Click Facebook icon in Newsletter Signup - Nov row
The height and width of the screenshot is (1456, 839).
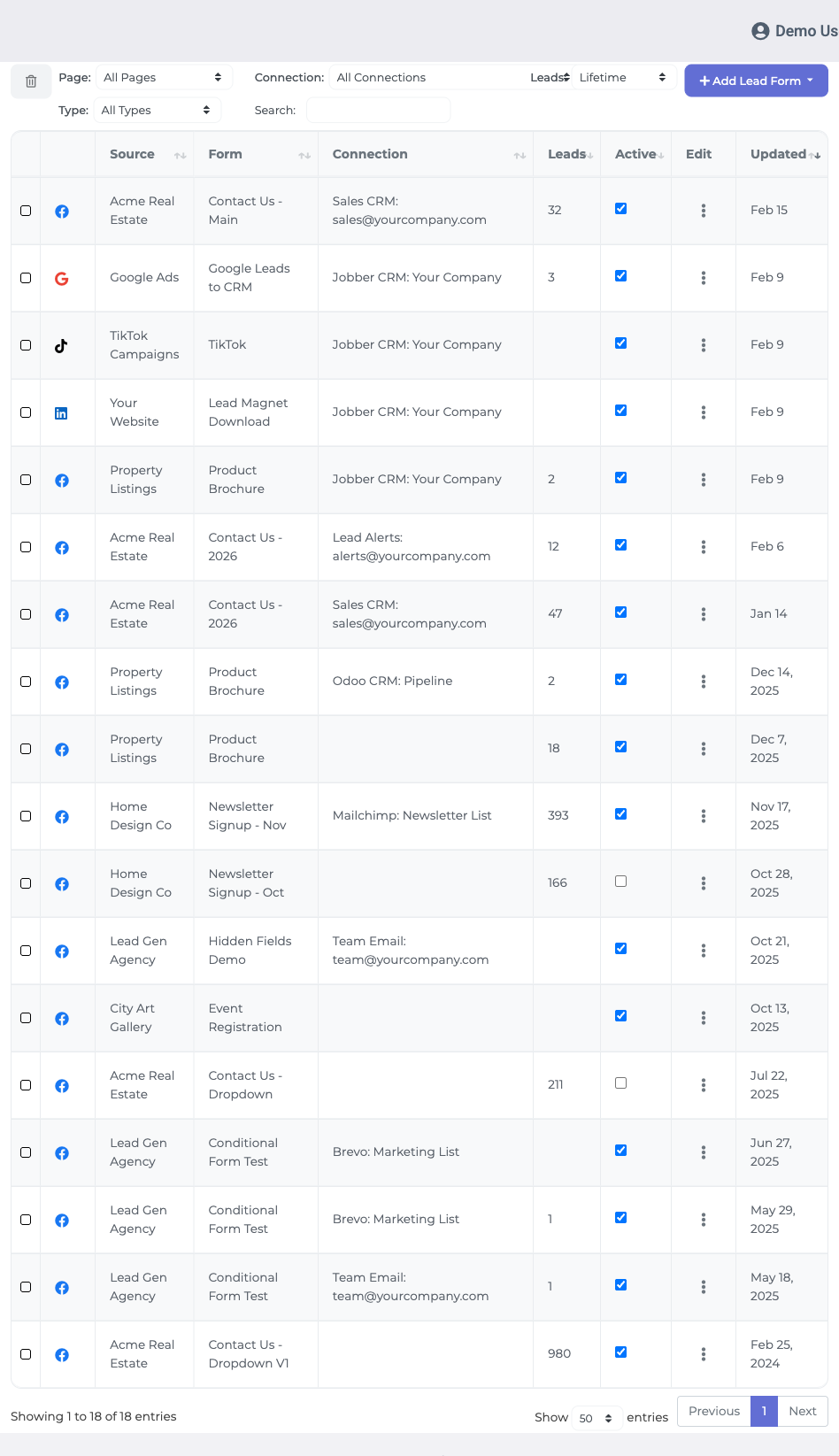(x=62, y=817)
